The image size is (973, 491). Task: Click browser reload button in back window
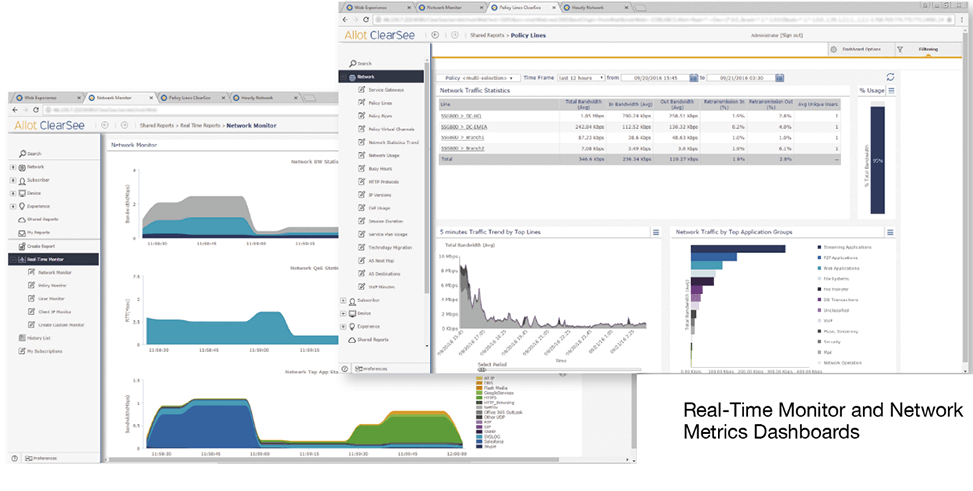[x=36, y=110]
